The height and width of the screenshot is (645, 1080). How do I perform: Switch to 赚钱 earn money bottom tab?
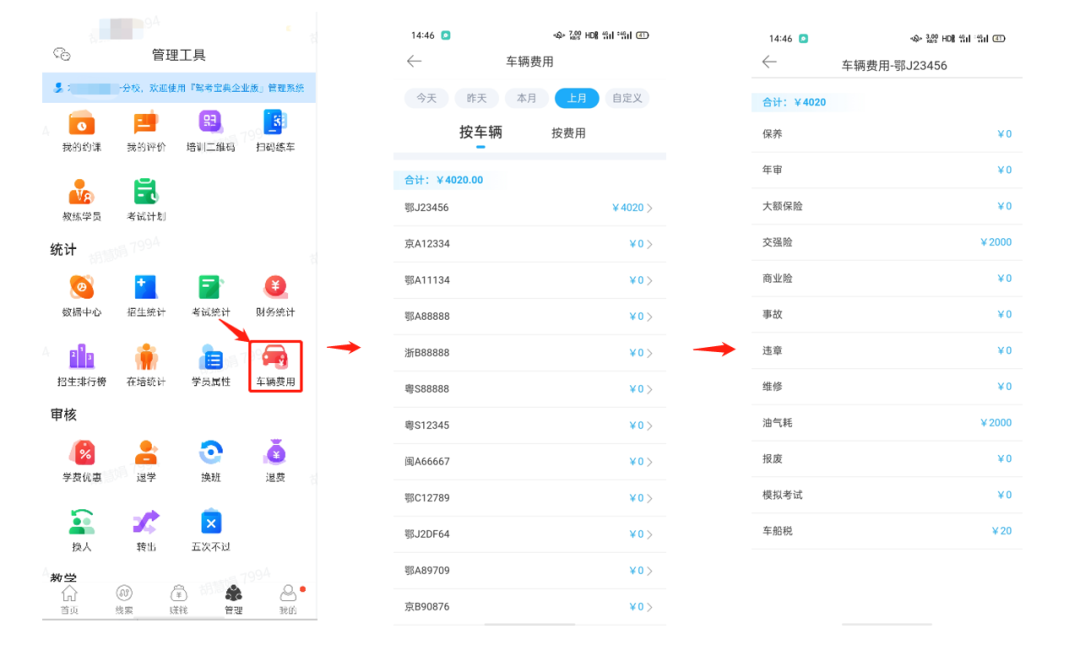[178, 600]
